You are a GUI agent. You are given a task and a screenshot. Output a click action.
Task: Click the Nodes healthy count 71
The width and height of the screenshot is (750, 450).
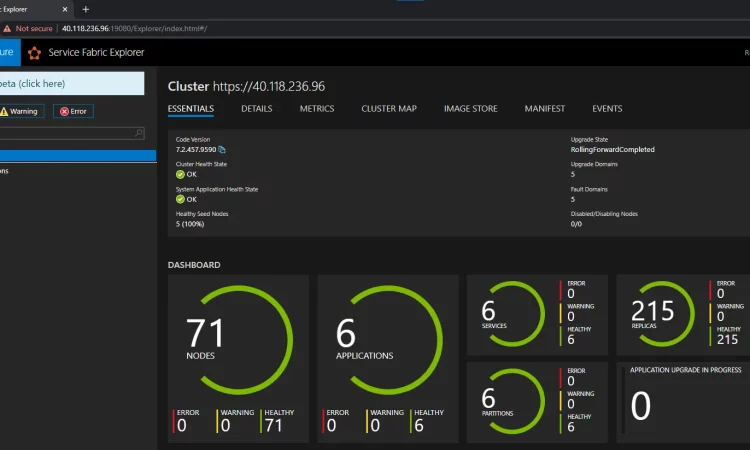pos(274,425)
